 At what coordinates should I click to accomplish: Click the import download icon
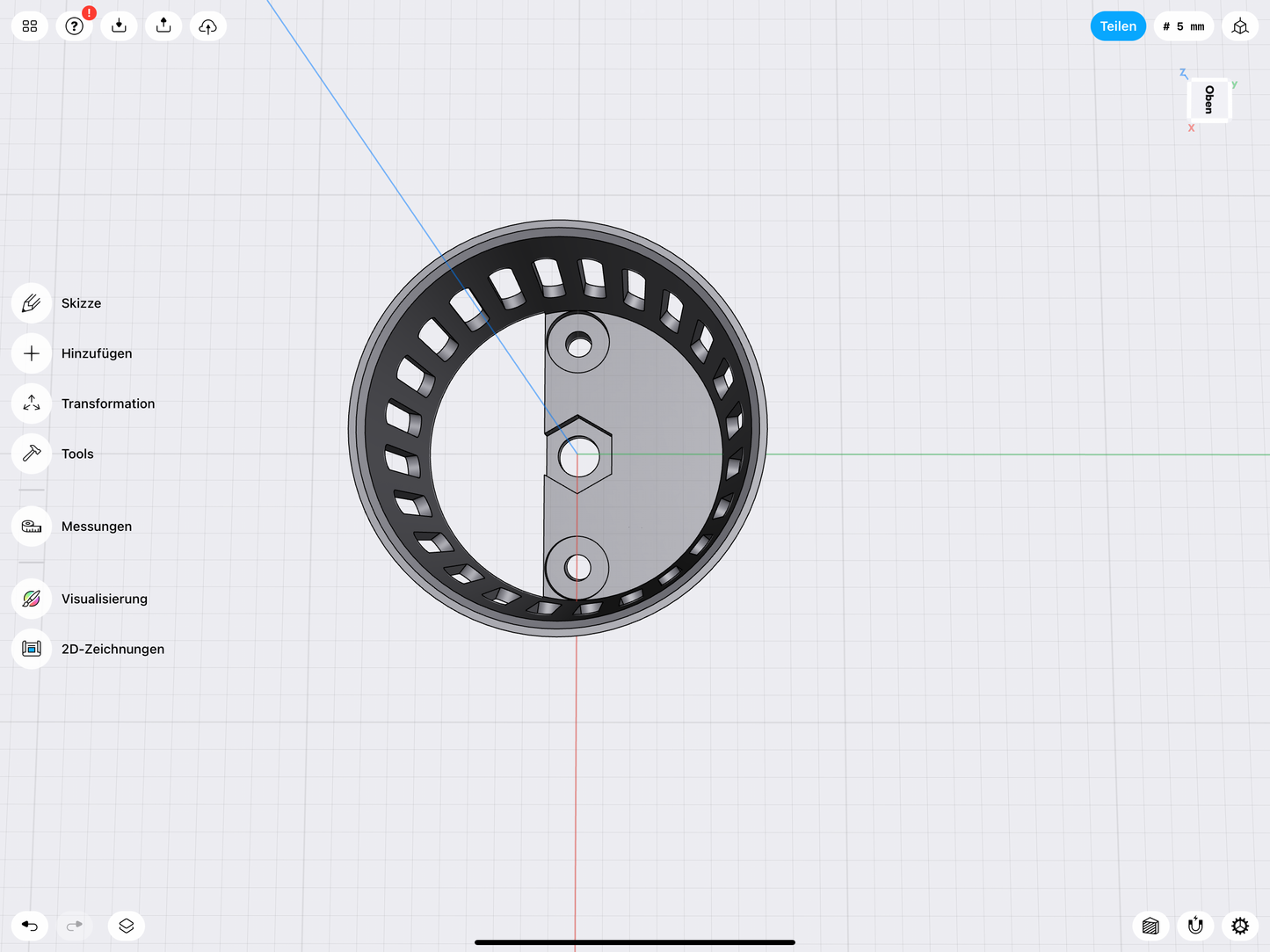click(119, 26)
